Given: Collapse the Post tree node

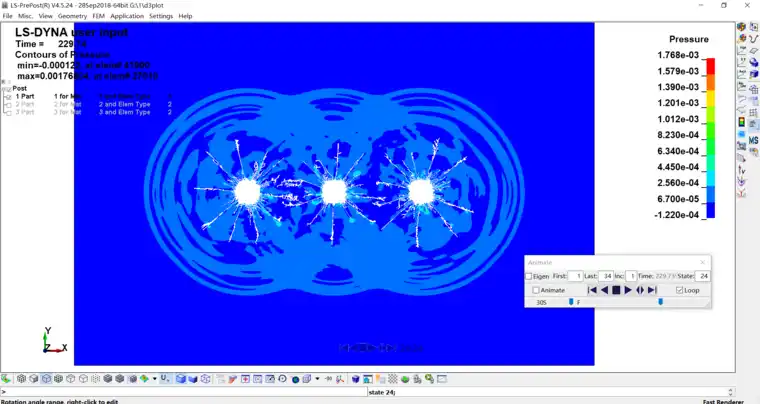Looking at the screenshot, I should click(6, 89).
